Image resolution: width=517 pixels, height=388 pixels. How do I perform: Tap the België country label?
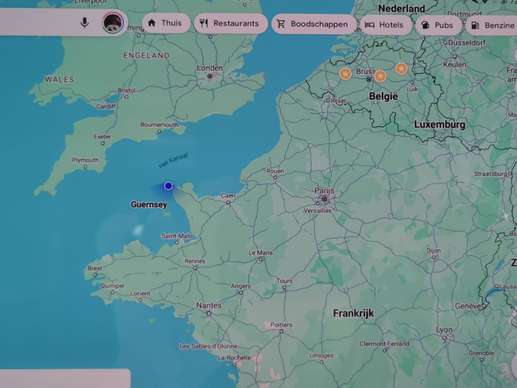tap(383, 96)
